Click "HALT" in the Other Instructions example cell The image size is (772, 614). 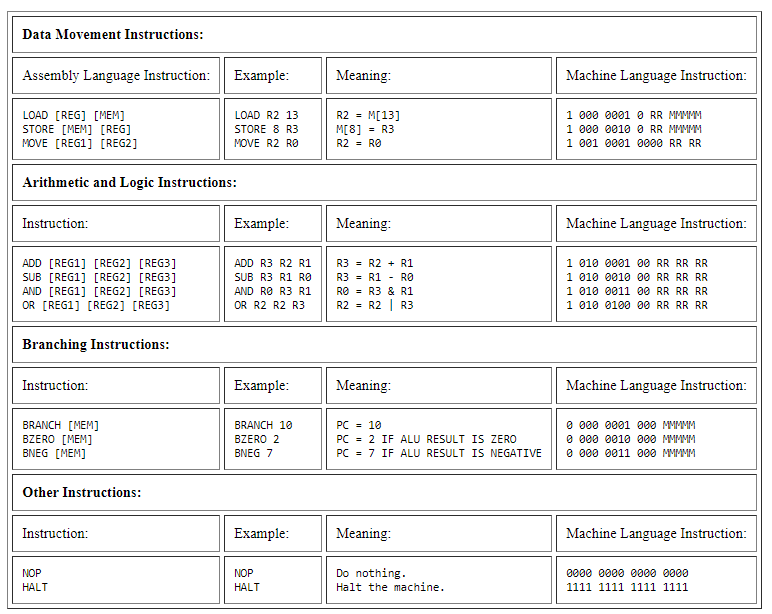tap(247, 587)
